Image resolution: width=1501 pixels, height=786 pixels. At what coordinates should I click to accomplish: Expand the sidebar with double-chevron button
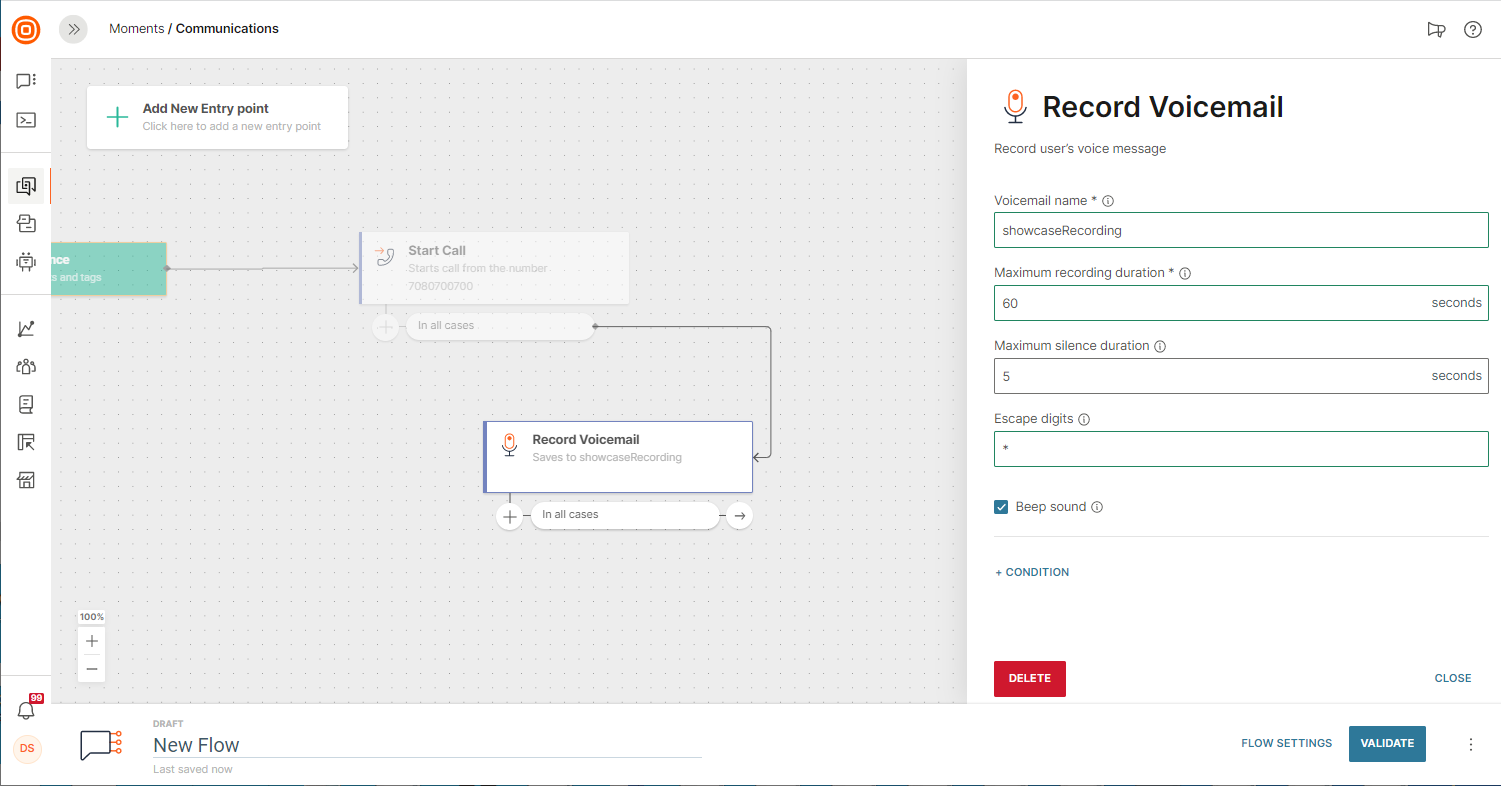point(74,29)
